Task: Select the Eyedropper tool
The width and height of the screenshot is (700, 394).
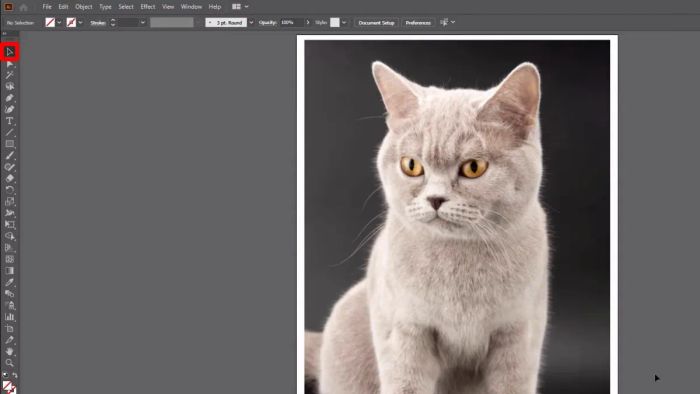Action: [x=9, y=282]
